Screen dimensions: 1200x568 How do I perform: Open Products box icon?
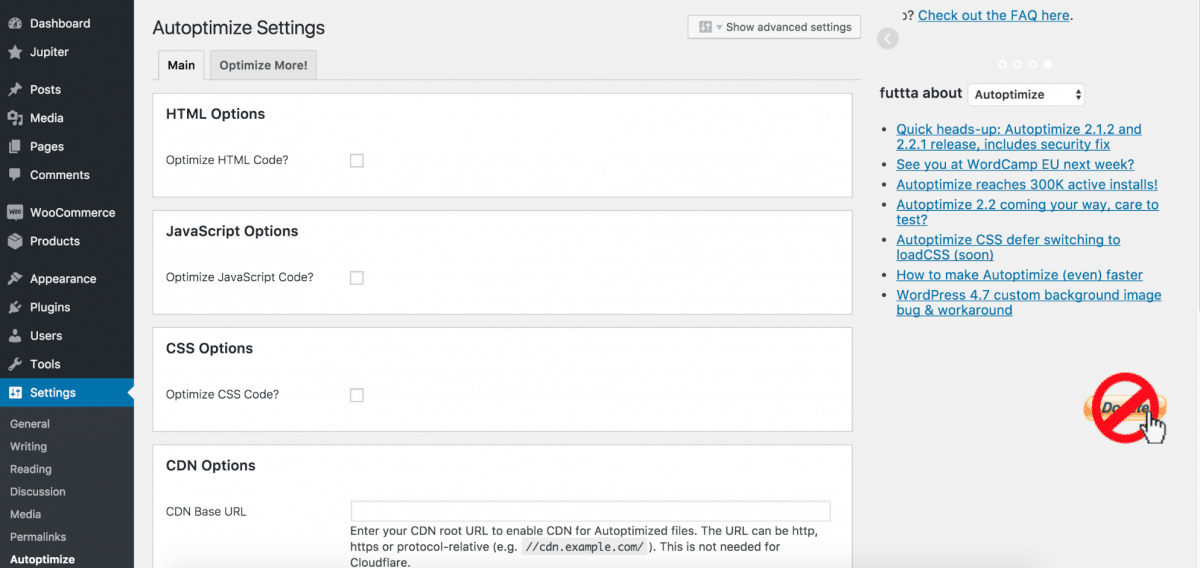[x=15, y=241]
